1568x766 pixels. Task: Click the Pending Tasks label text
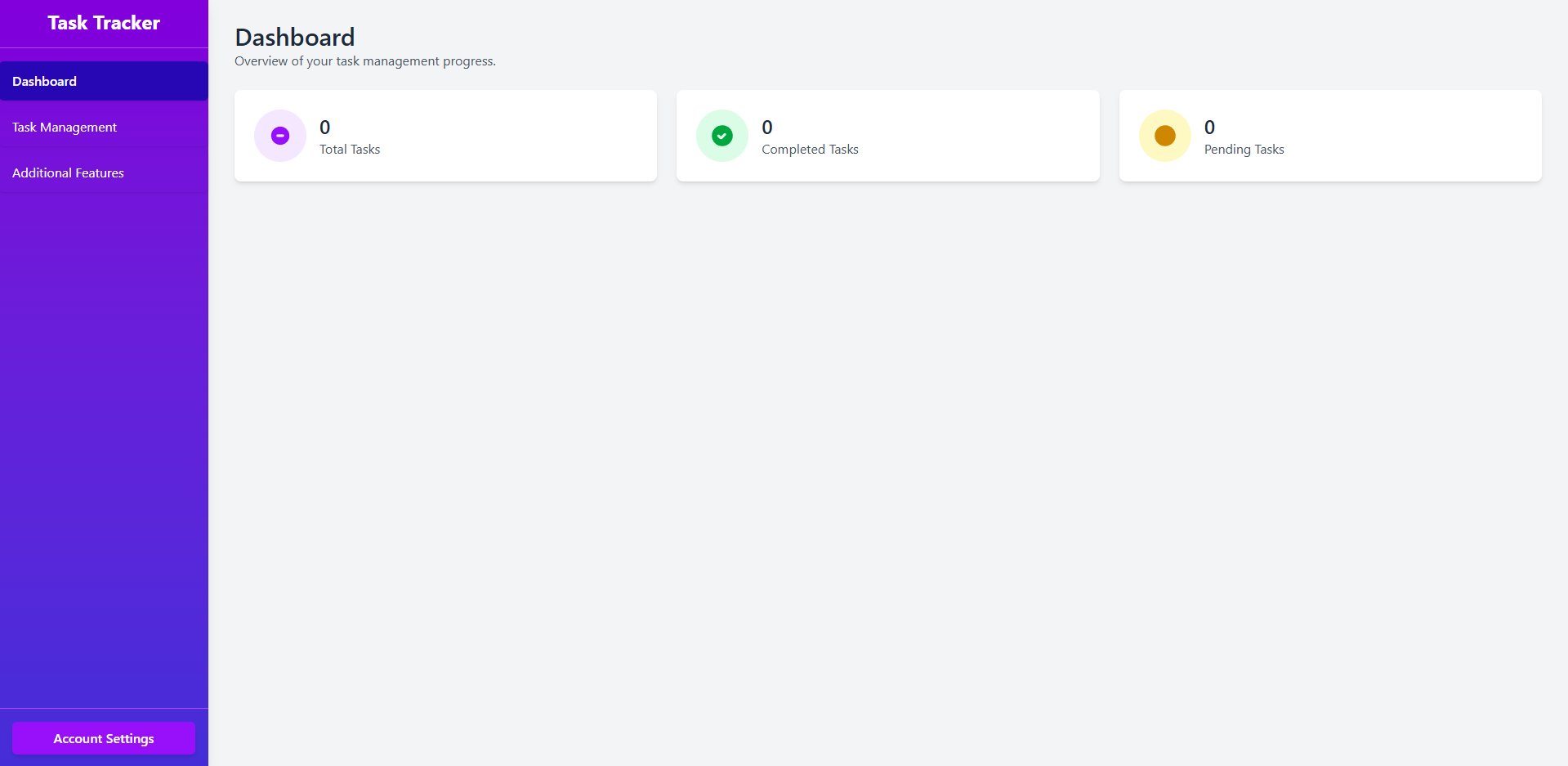1244,149
